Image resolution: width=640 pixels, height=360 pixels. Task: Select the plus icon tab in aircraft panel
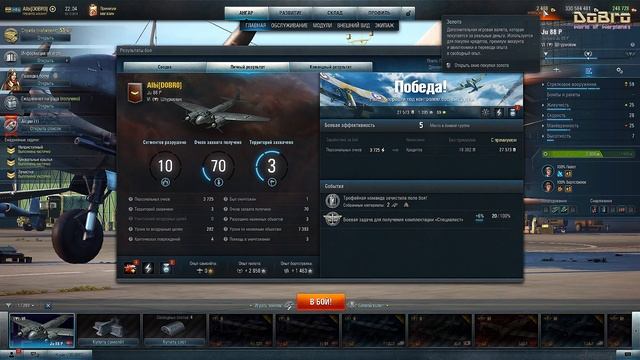556,70
